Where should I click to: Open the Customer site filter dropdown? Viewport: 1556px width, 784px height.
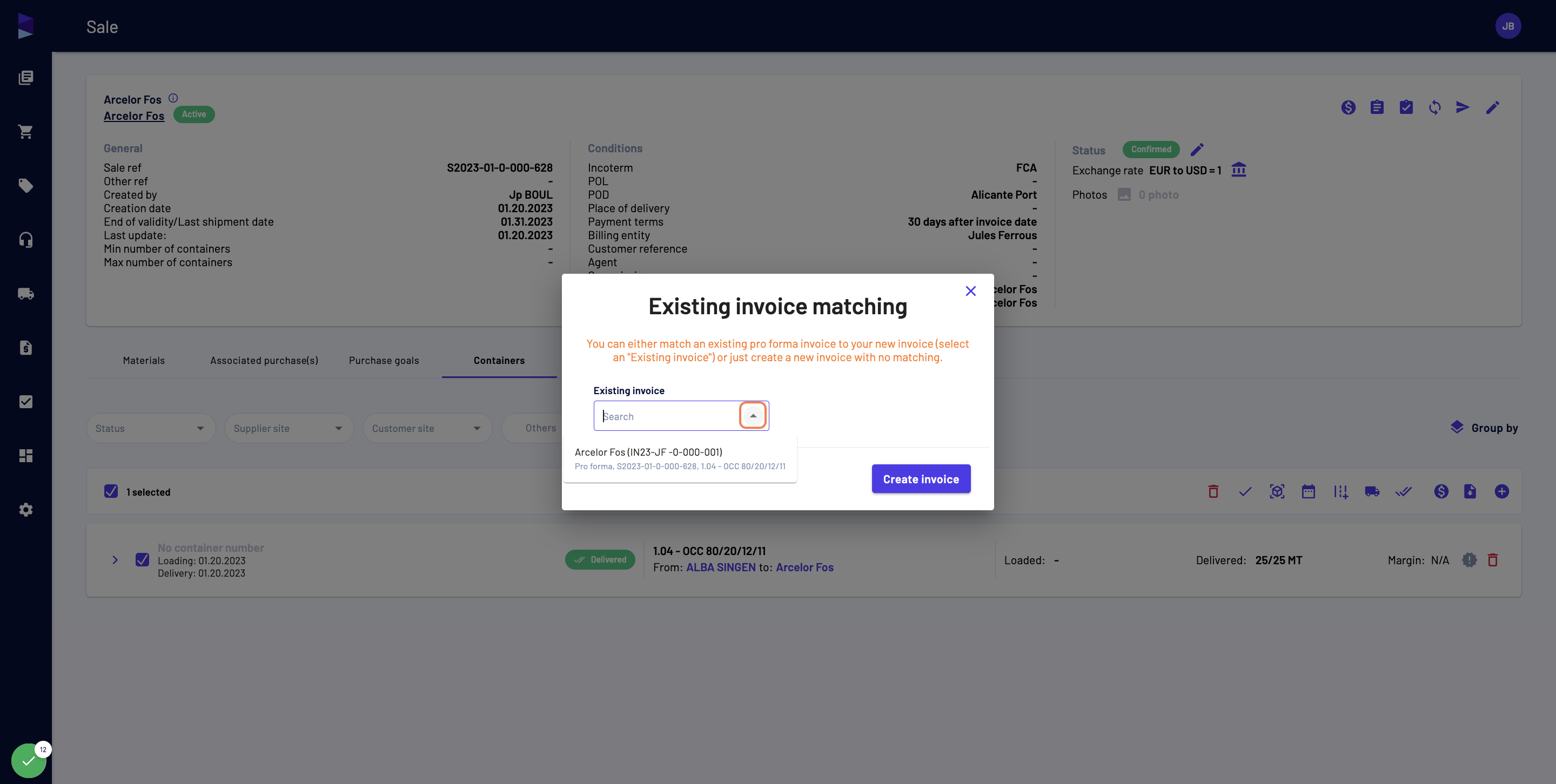[428, 428]
